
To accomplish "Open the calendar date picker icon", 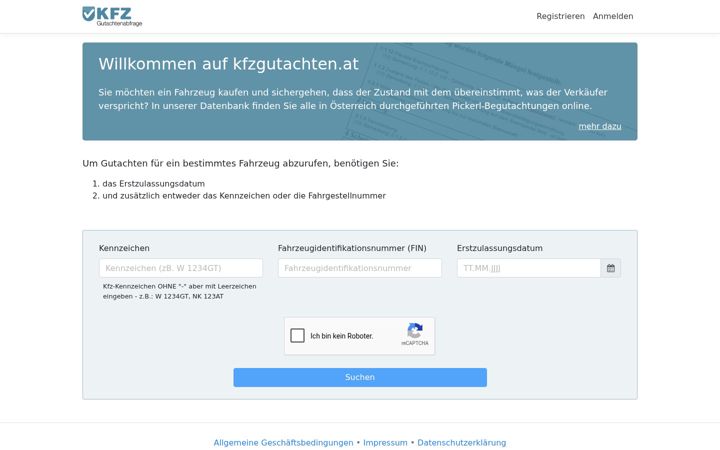I will 611,268.
